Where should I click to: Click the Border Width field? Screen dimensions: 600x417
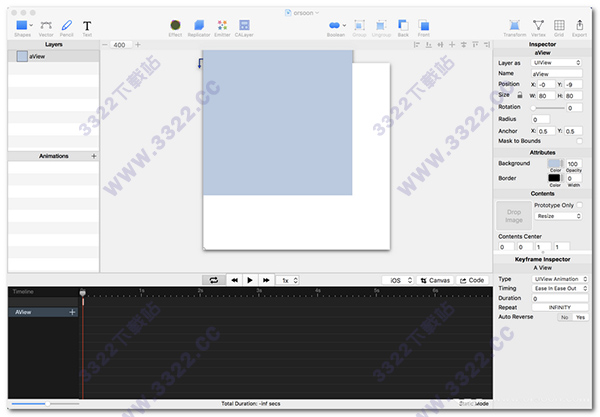(x=574, y=178)
